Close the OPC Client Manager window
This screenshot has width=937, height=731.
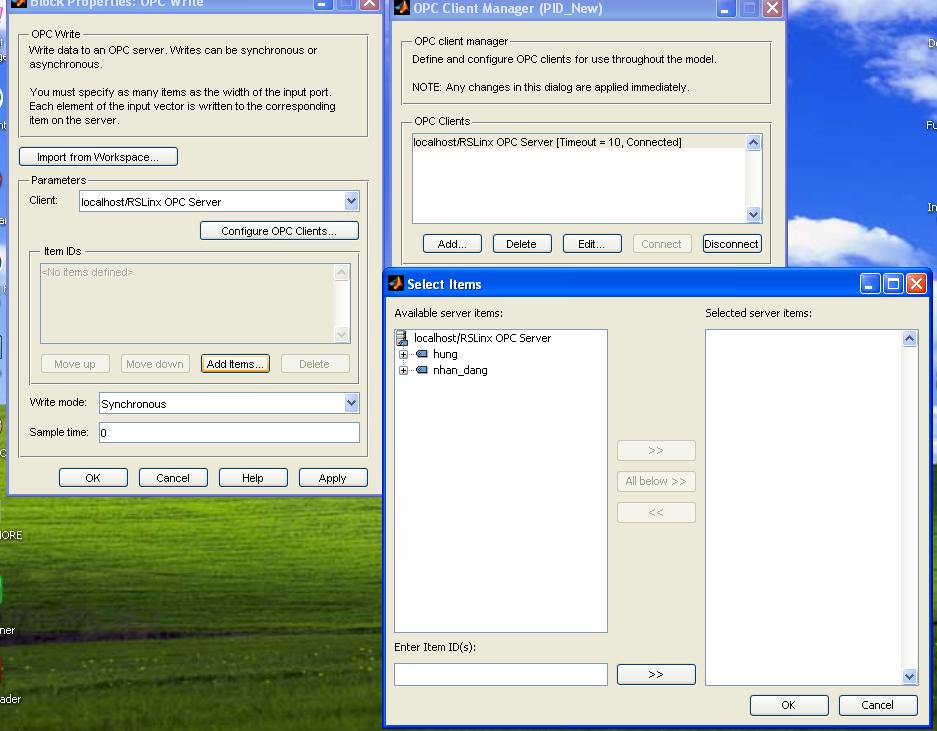pyautogui.click(x=772, y=8)
